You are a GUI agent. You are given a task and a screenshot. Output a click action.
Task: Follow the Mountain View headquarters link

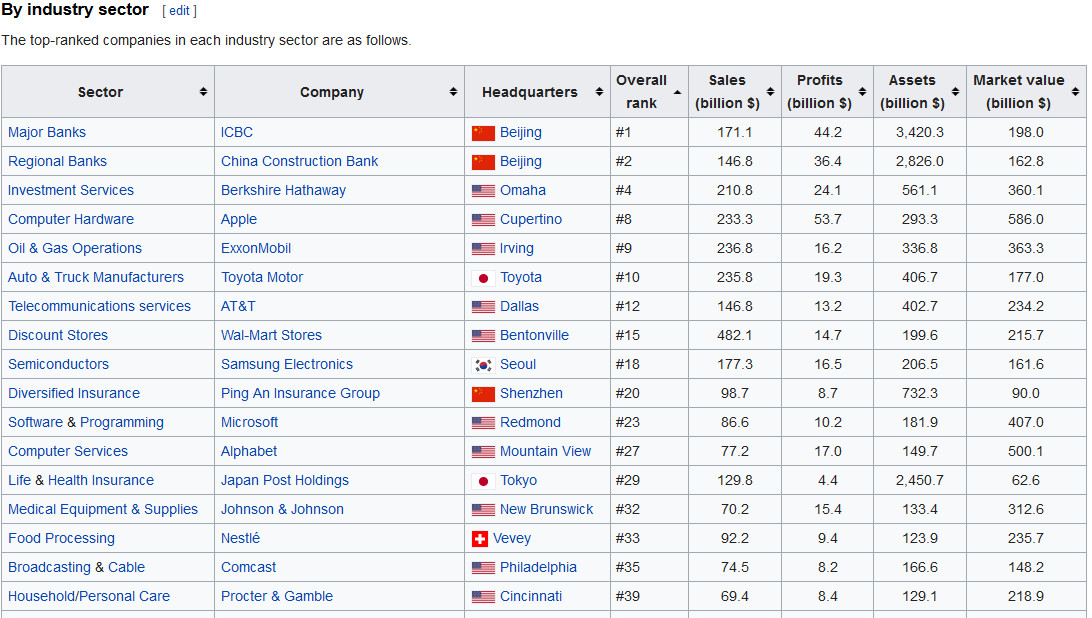[x=545, y=451]
